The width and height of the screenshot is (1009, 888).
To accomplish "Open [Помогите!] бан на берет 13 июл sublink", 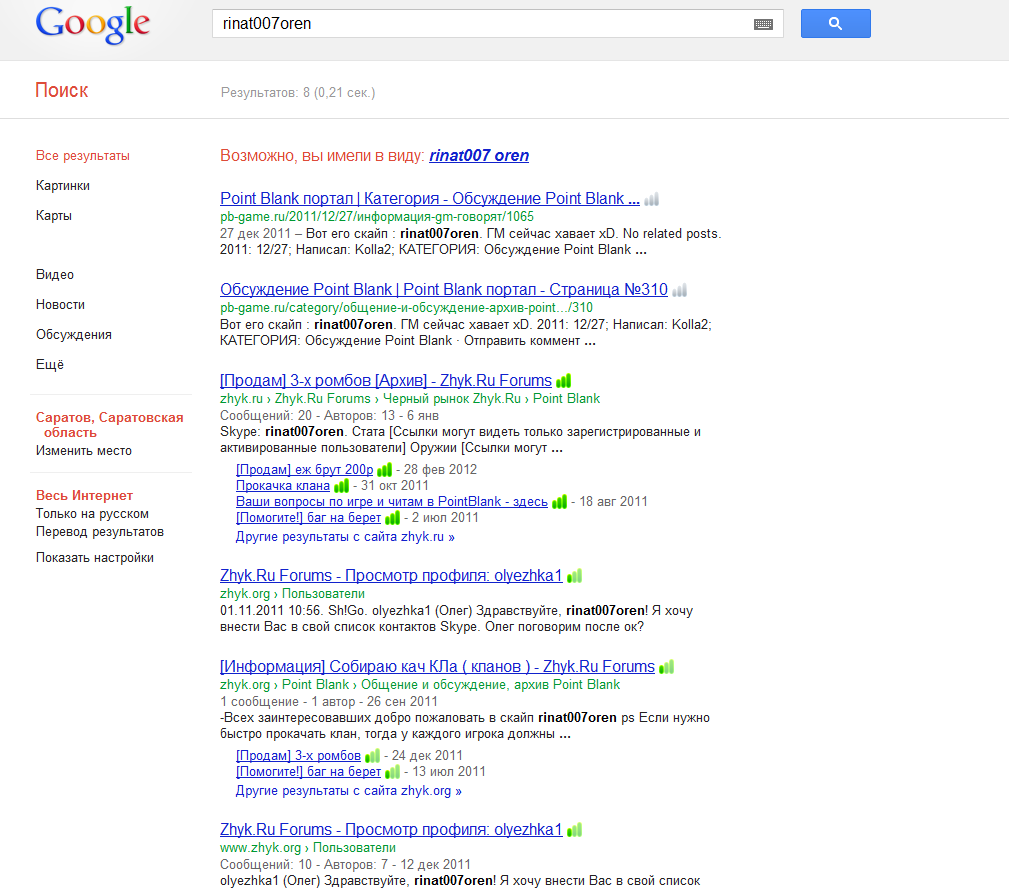I will click(x=308, y=772).
